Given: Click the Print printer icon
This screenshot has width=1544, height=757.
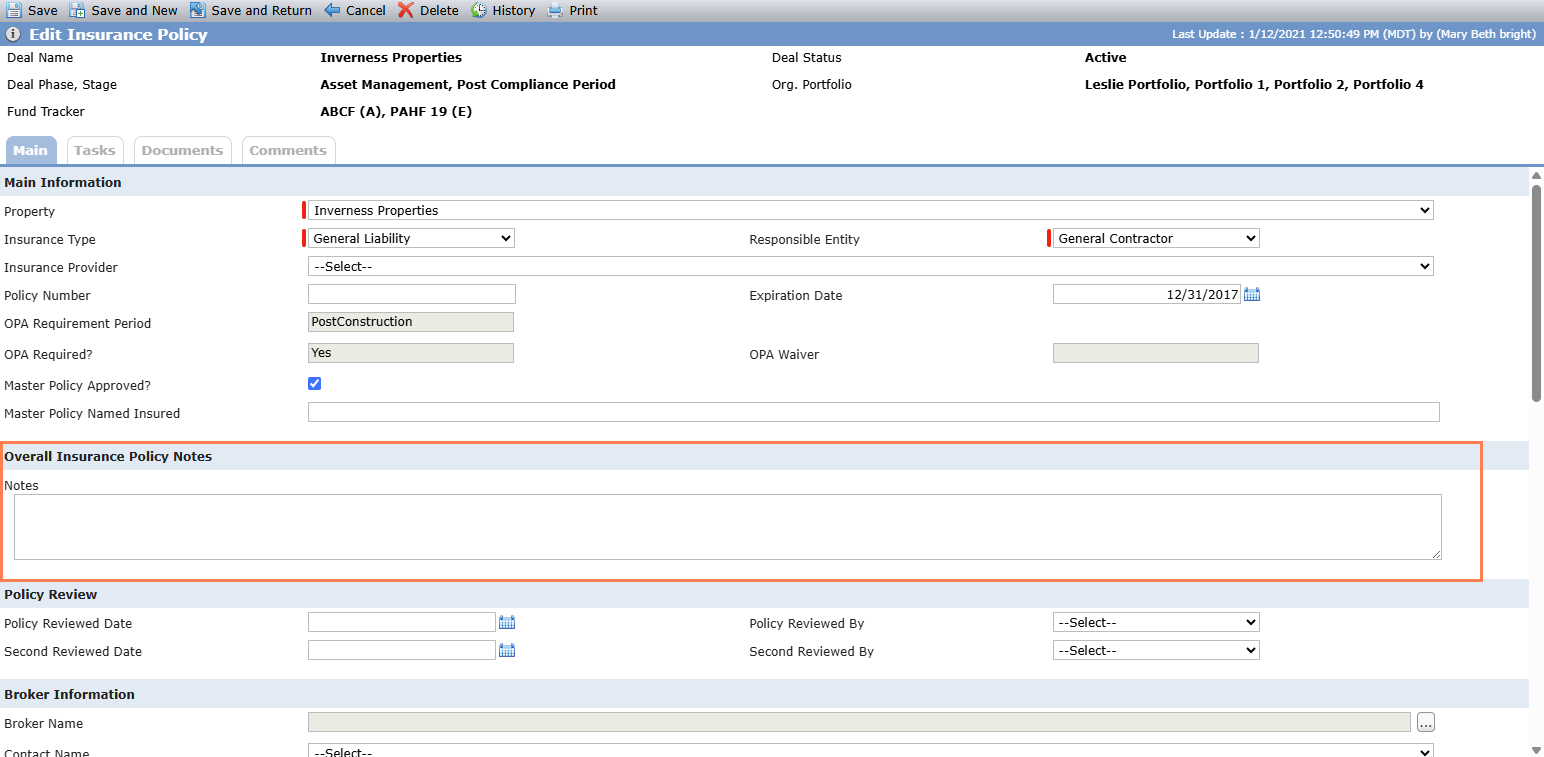Looking at the screenshot, I should click(555, 10).
